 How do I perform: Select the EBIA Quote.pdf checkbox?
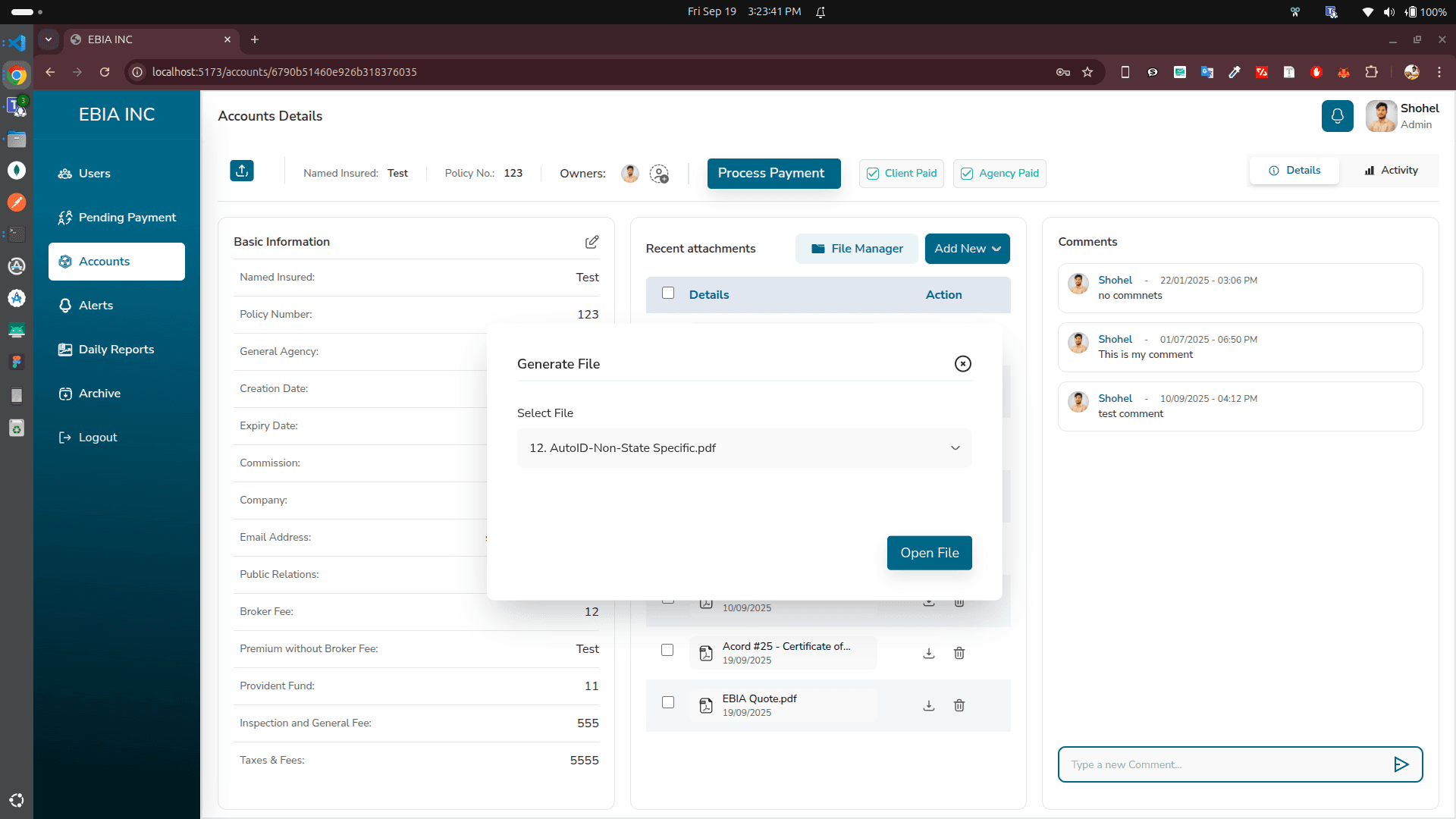pos(668,703)
